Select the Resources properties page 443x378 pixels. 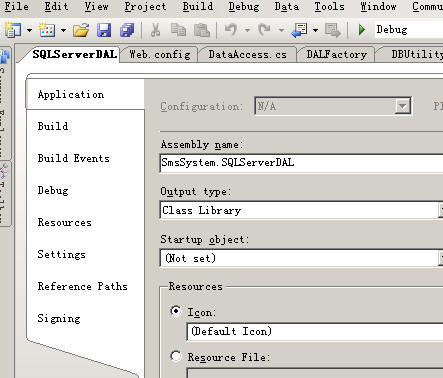click(85, 222)
